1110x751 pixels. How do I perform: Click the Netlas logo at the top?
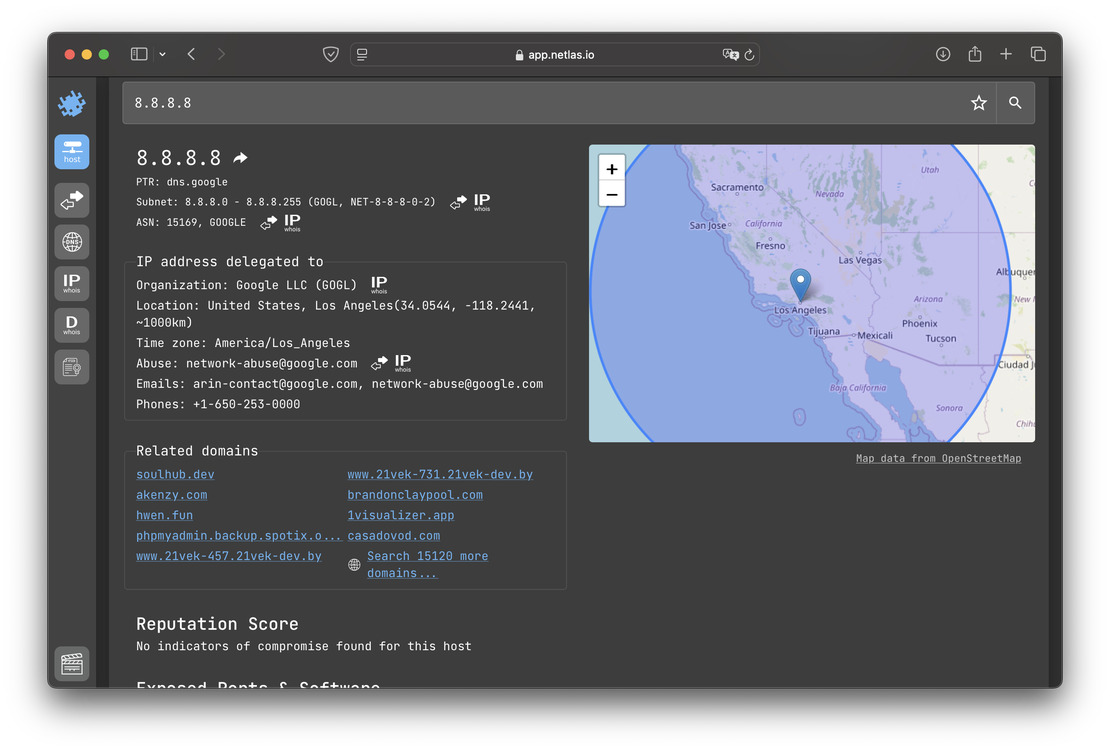[x=71, y=103]
